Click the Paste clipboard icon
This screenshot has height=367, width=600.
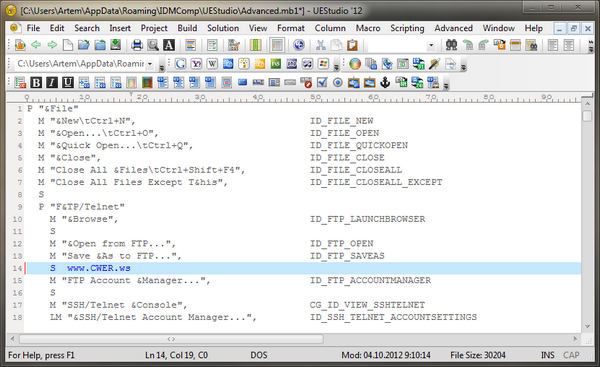click(352, 45)
